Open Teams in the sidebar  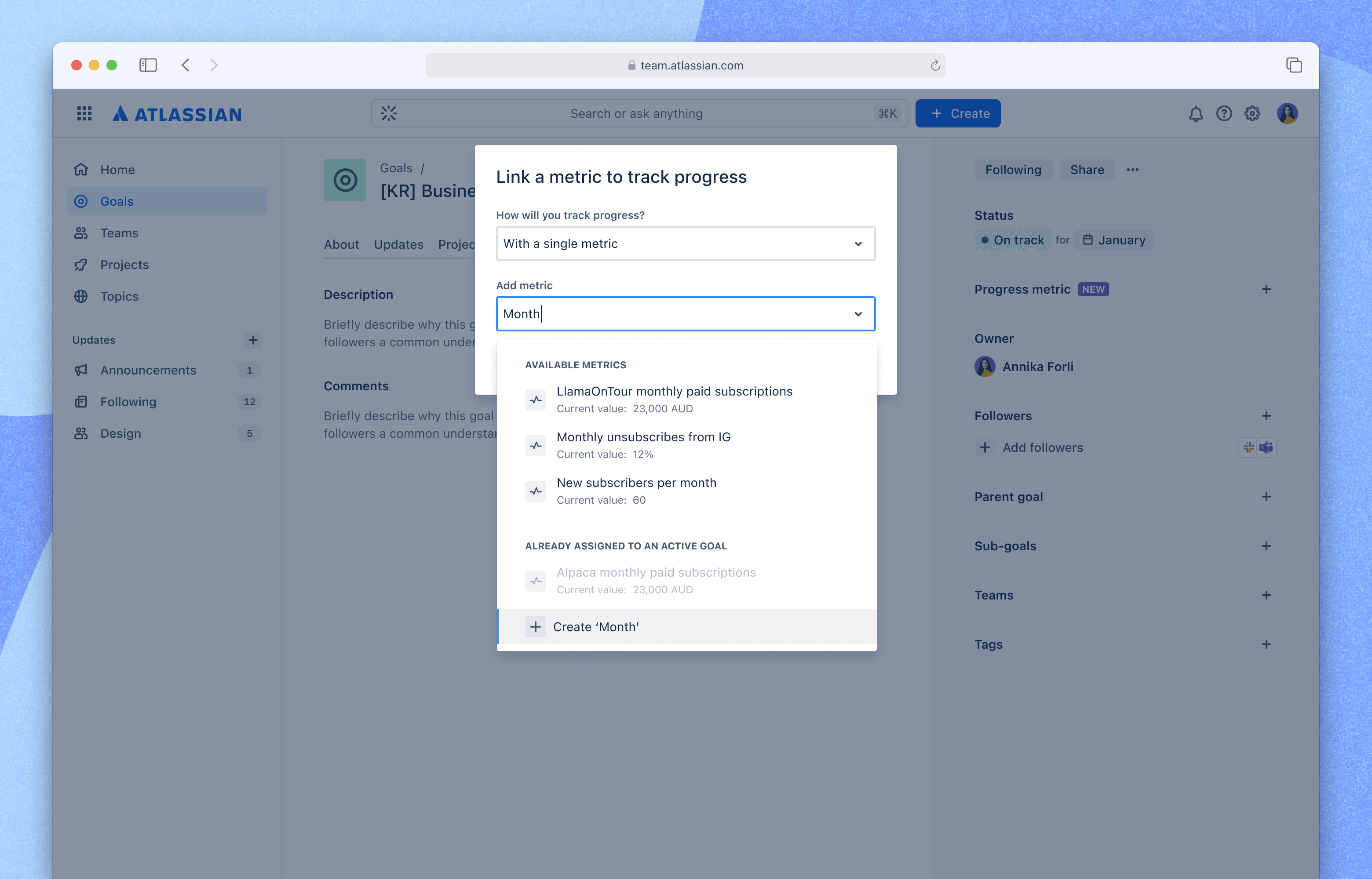click(x=167, y=233)
